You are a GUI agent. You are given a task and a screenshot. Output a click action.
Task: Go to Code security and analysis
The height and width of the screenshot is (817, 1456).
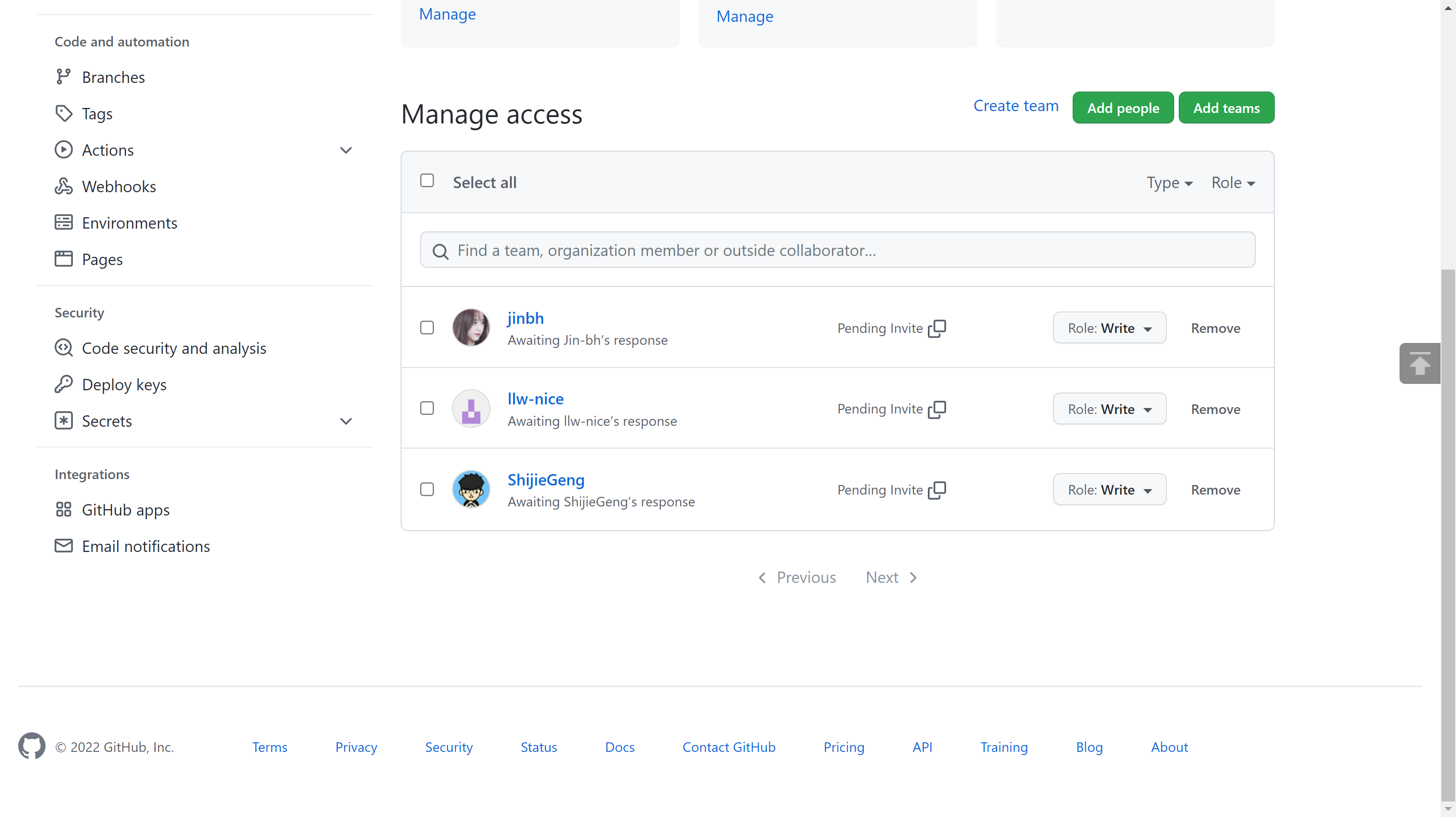click(174, 348)
